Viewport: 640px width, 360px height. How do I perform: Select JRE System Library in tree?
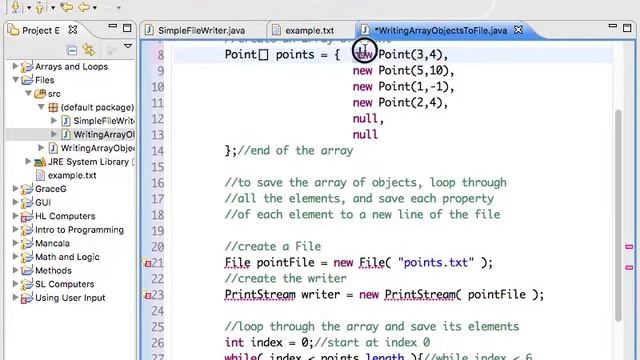click(x=88, y=162)
